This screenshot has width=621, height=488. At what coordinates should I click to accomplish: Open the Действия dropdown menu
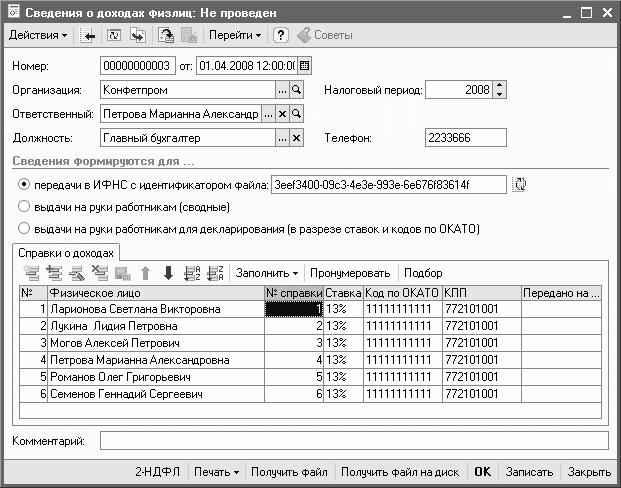tap(38, 35)
